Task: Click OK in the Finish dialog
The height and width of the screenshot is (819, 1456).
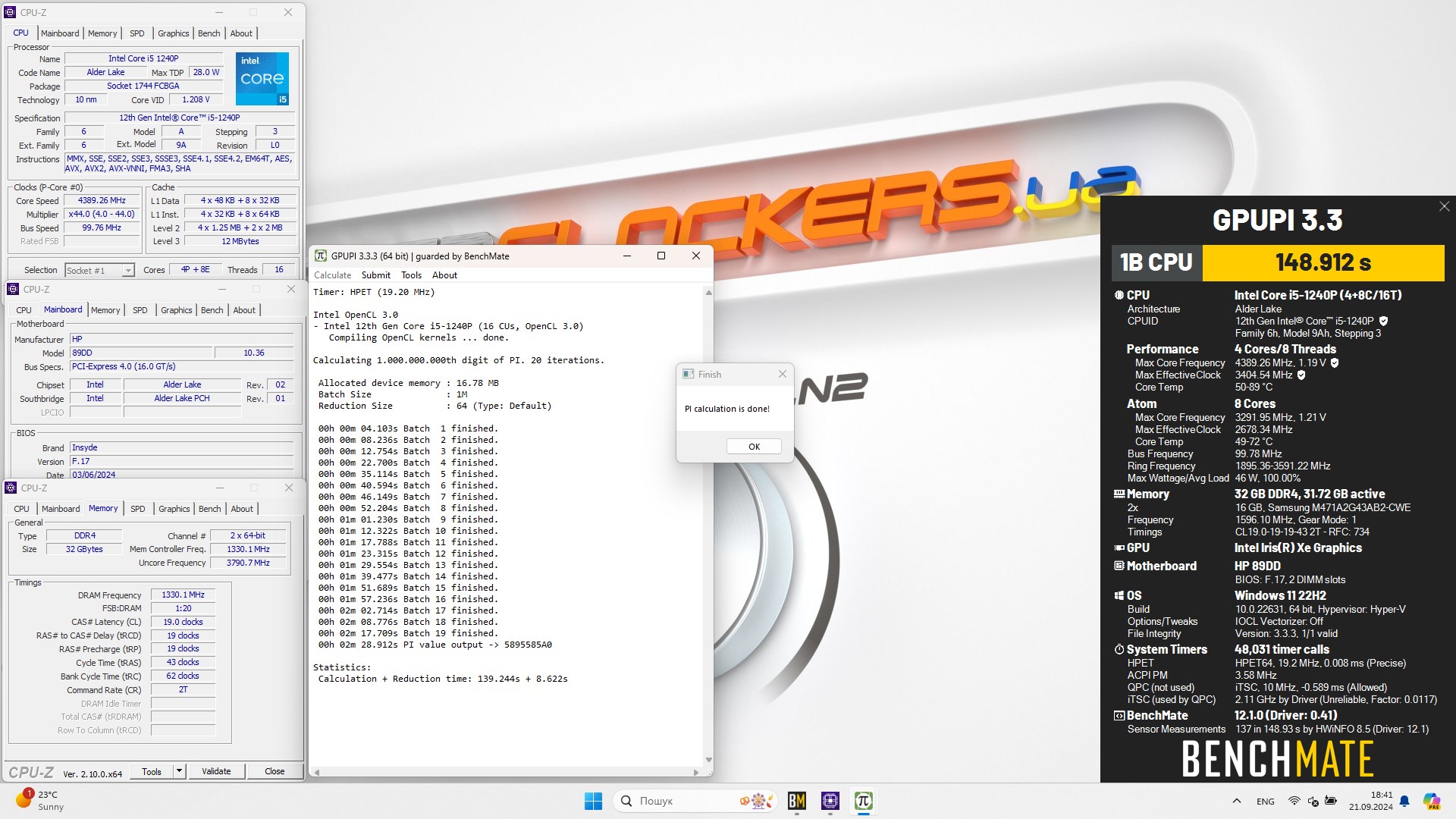Action: tap(754, 447)
